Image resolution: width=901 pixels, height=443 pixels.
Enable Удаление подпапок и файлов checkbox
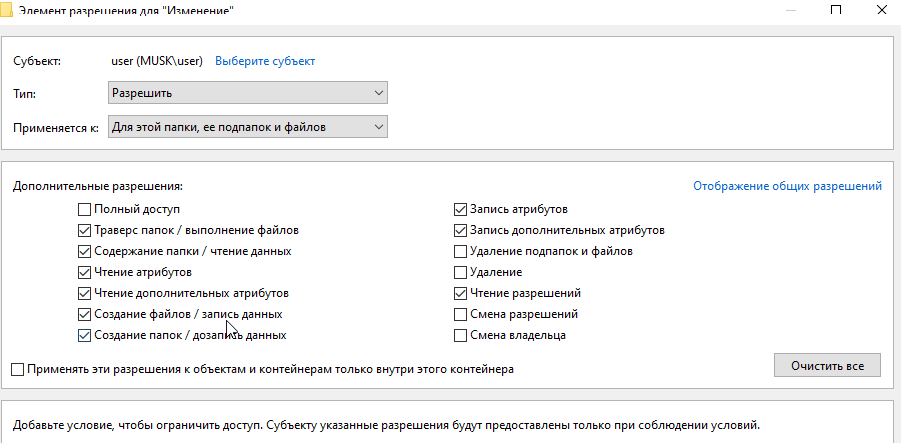coord(460,251)
